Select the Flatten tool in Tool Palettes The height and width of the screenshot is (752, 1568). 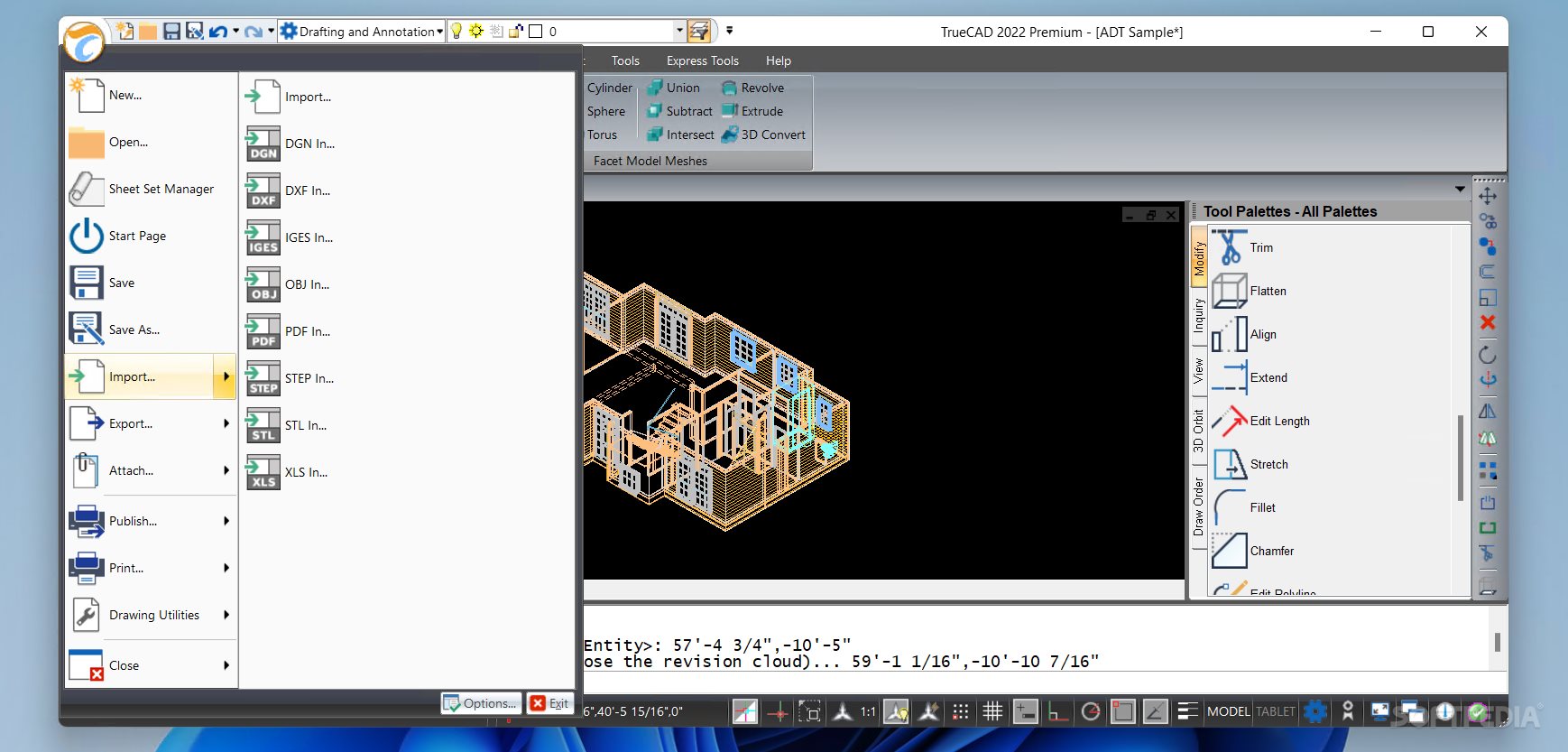(1250, 291)
